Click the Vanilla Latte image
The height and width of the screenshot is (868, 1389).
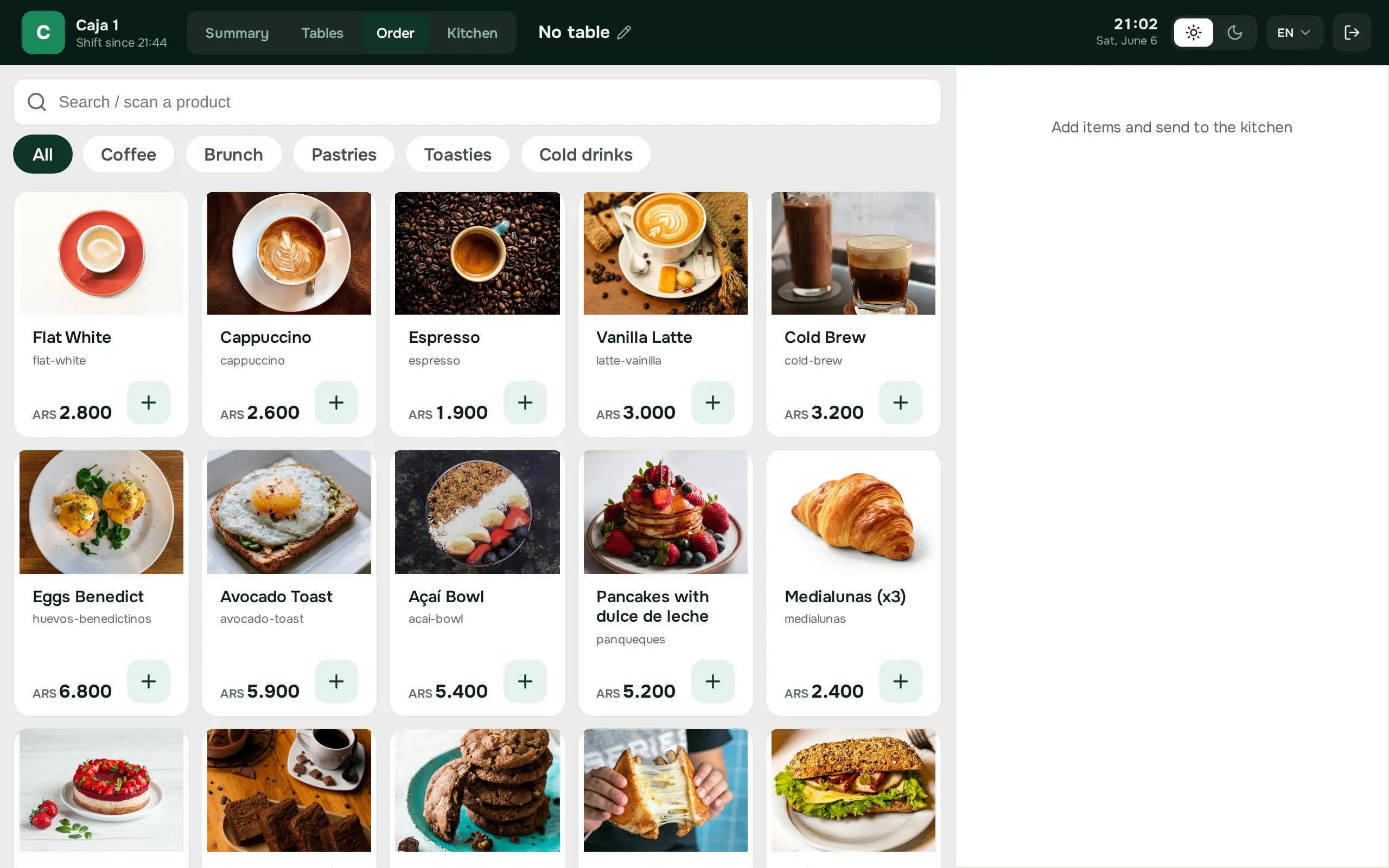(665, 253)
